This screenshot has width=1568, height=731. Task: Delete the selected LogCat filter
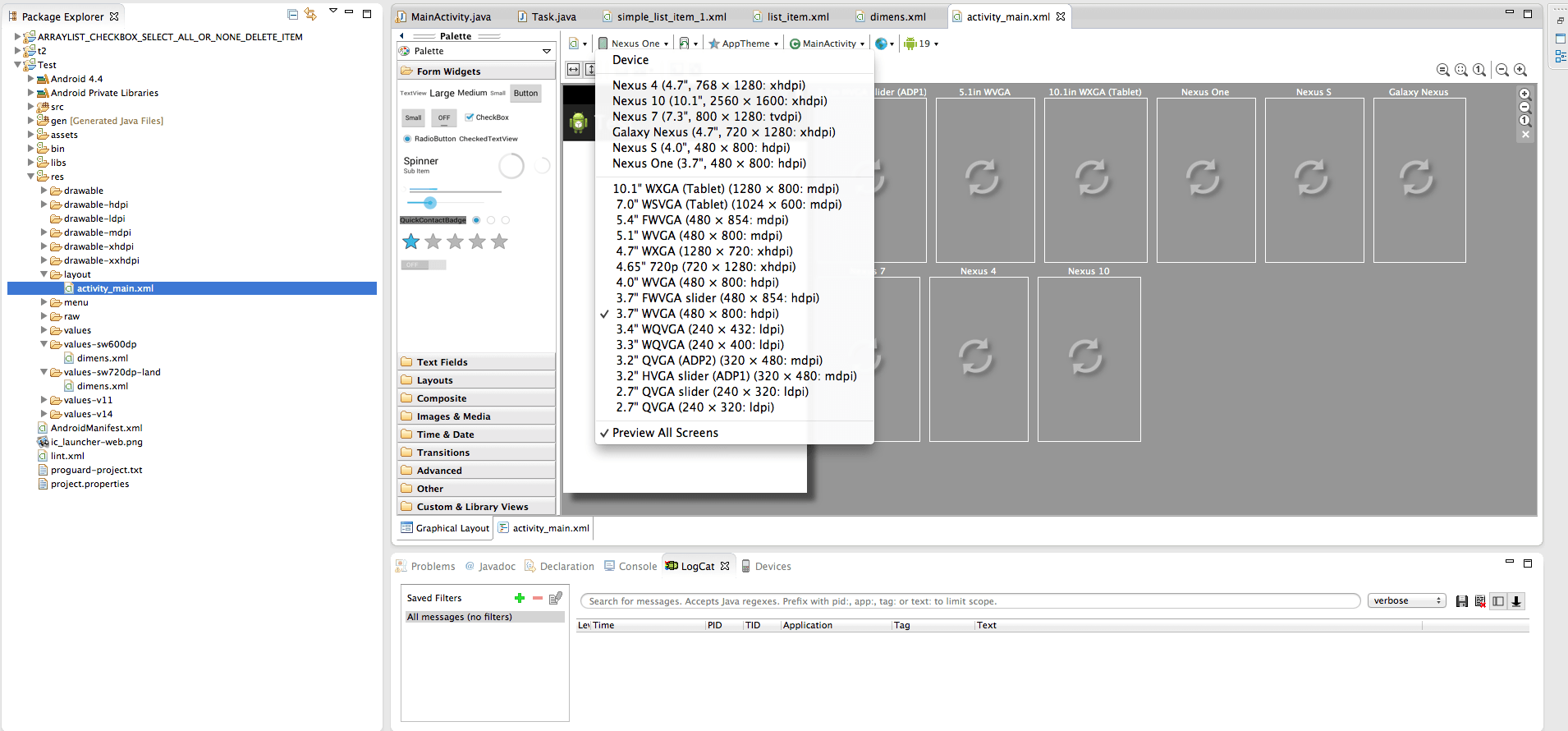[x=538, y=598]
